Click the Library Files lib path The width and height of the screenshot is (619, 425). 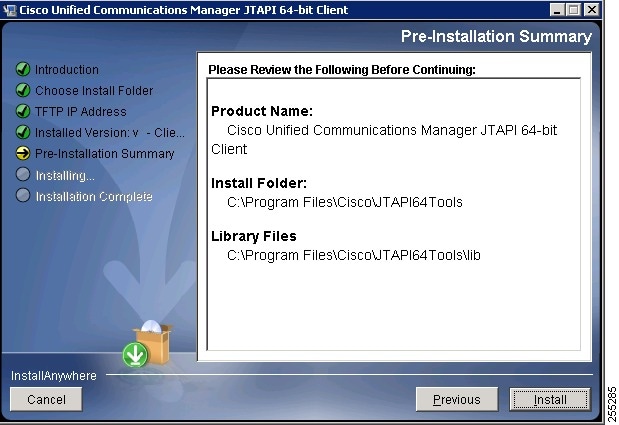[x=354, y=255]
